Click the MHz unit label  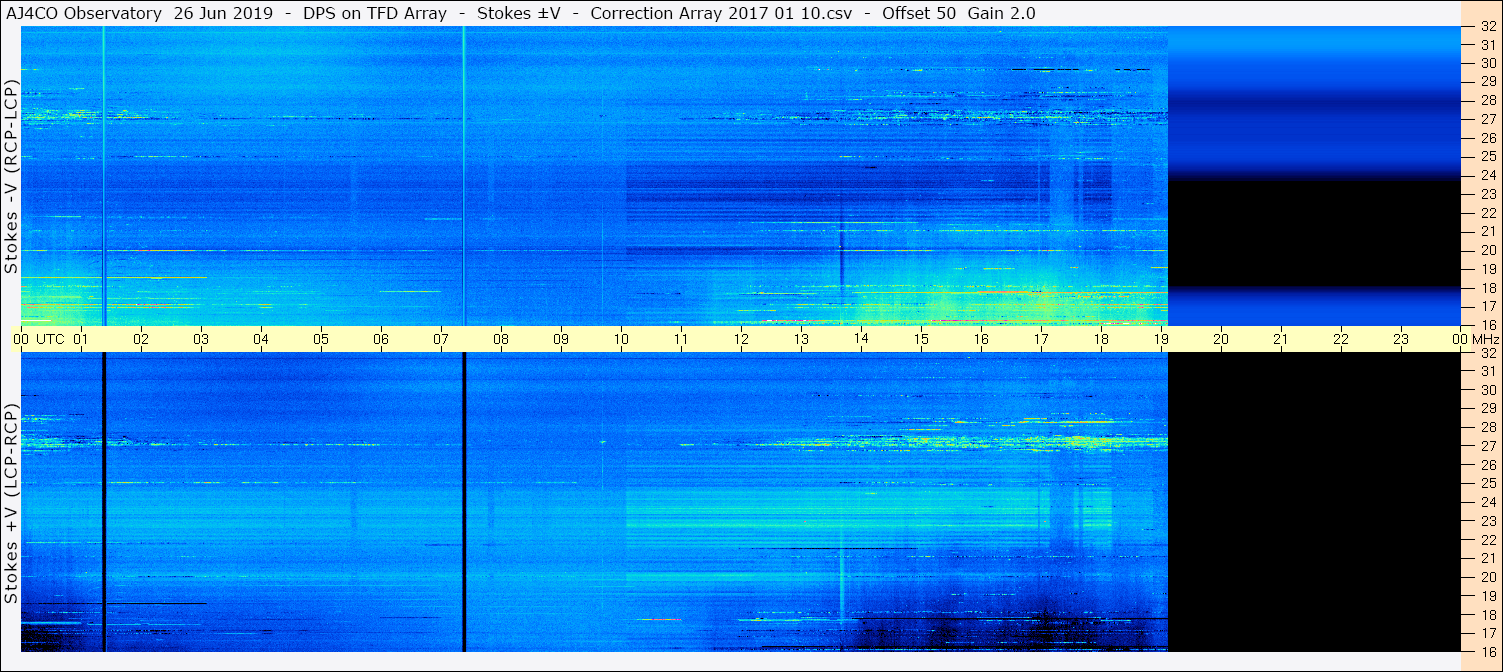(x=1486, y=339)
